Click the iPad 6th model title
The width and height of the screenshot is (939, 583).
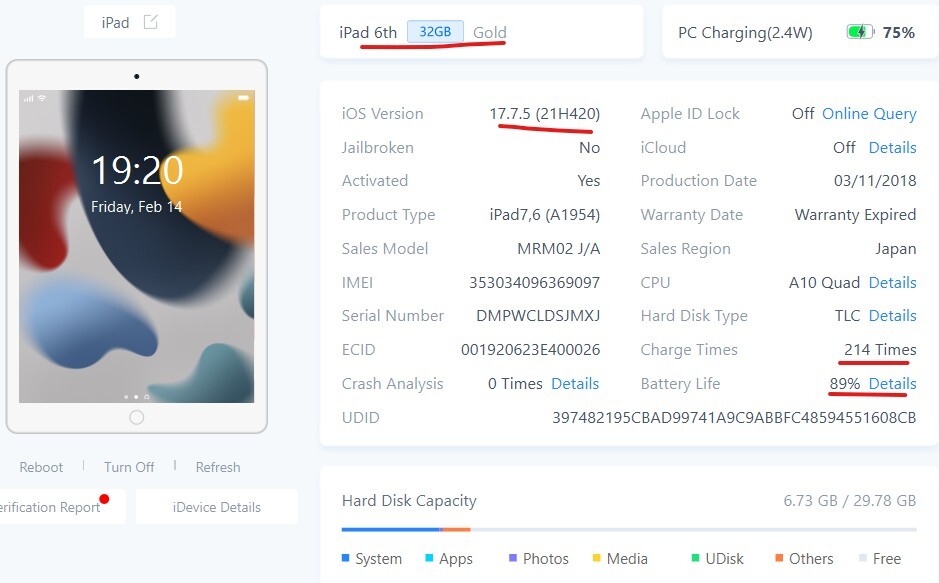point(368,32)
